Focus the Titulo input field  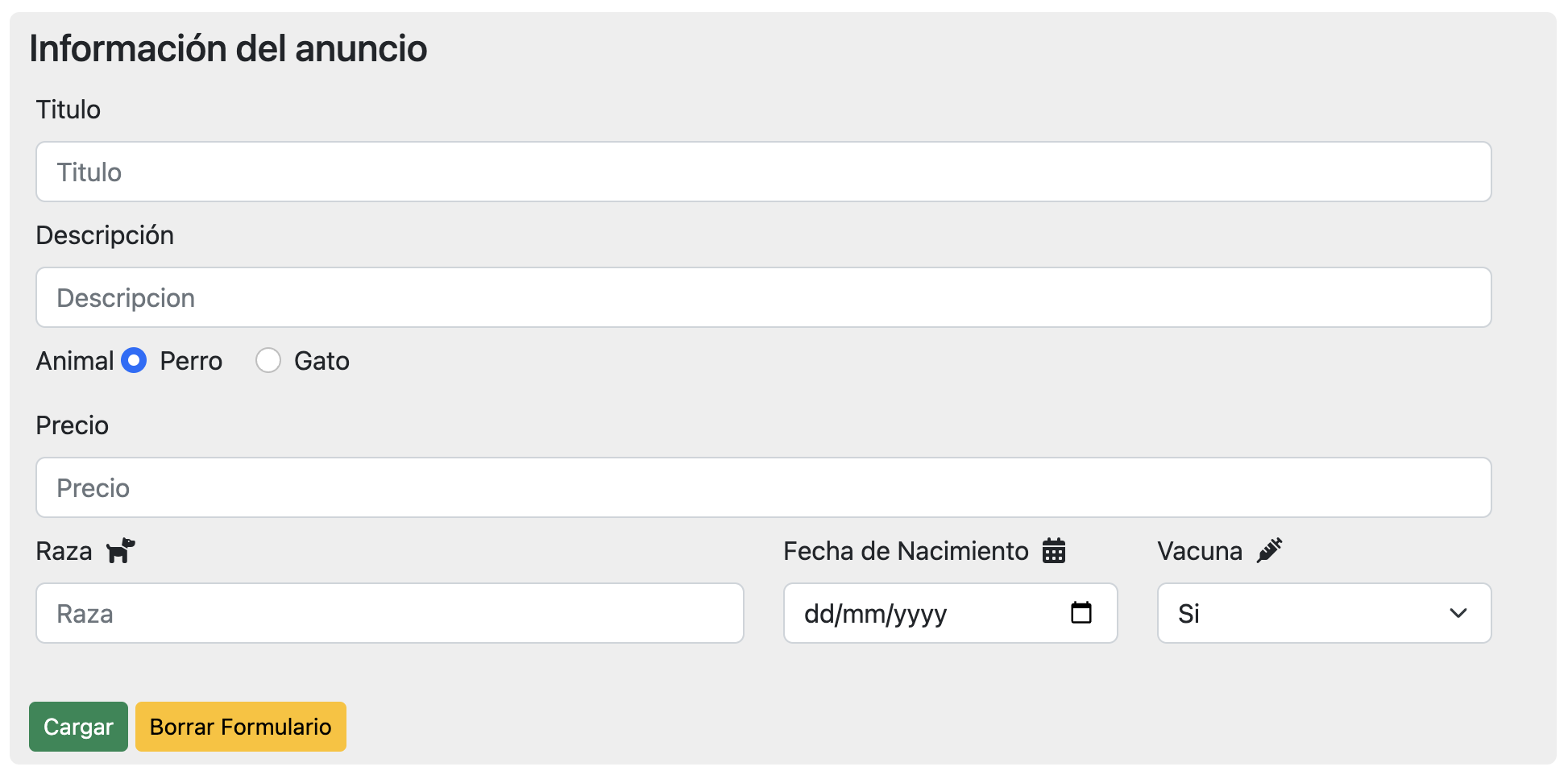pyautogui.click(x=763, y=171)
